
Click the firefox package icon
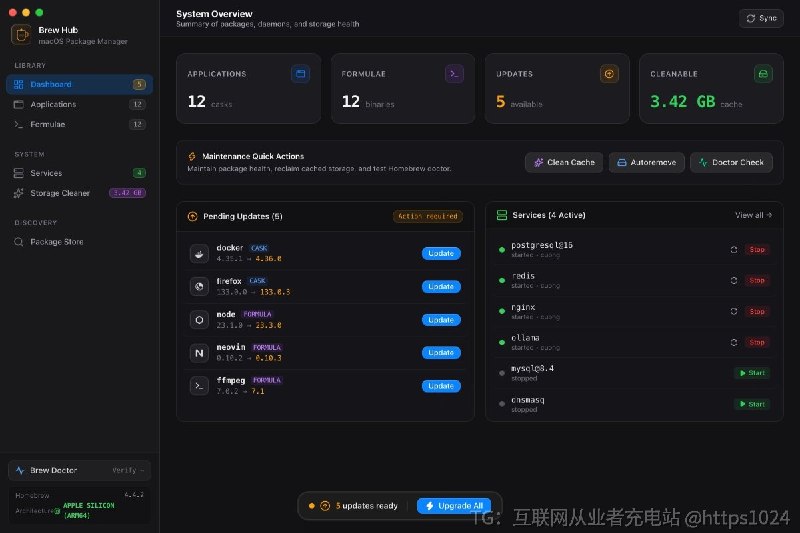199,287
